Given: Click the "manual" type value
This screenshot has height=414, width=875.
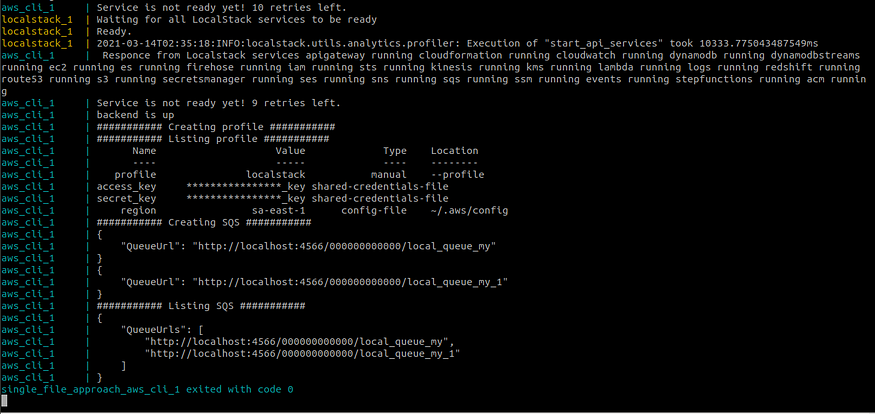Looking at the screenshot, I should click(388, 175).
